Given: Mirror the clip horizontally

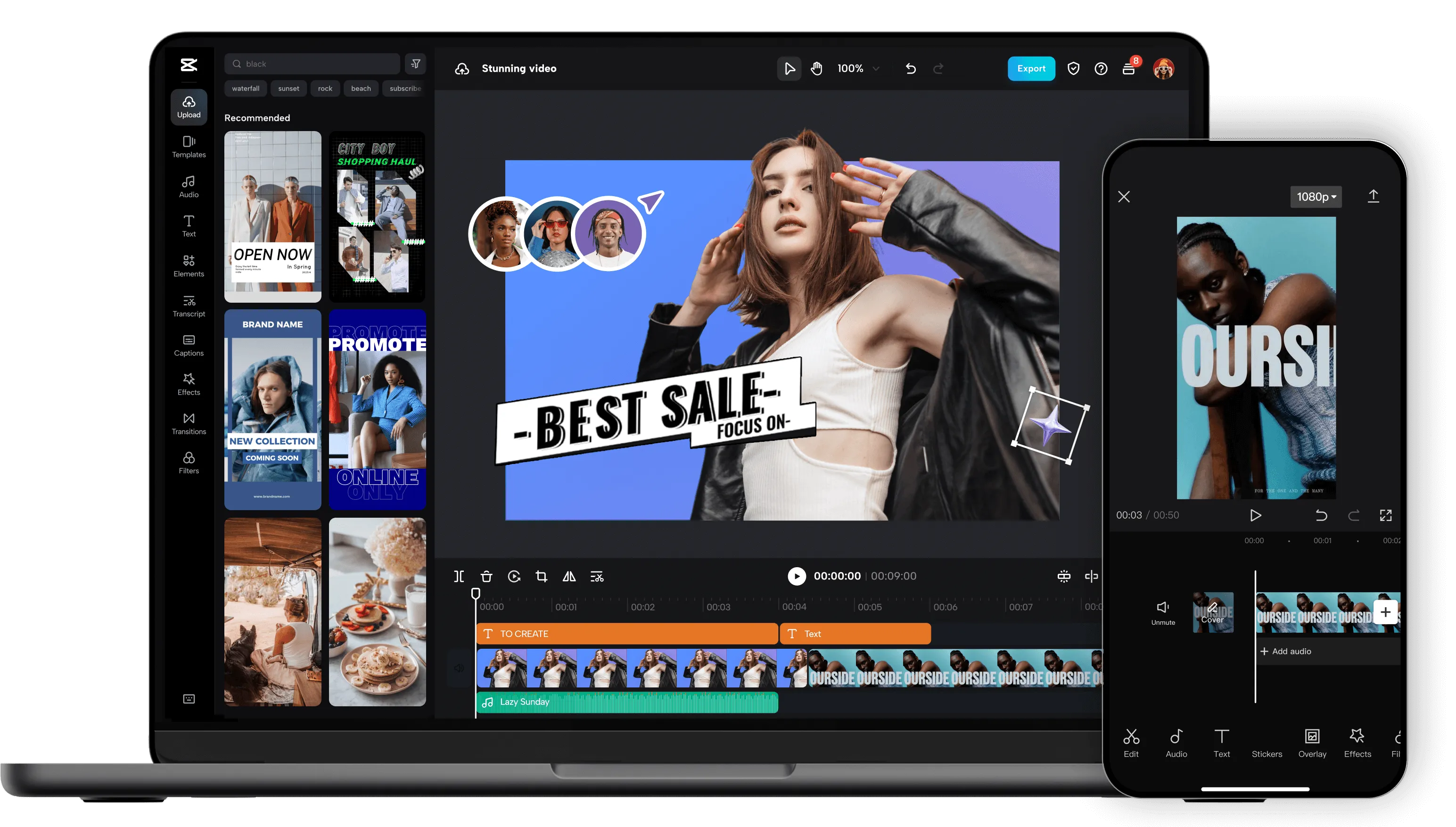Looking at the screenshot, I should (569, 576).
